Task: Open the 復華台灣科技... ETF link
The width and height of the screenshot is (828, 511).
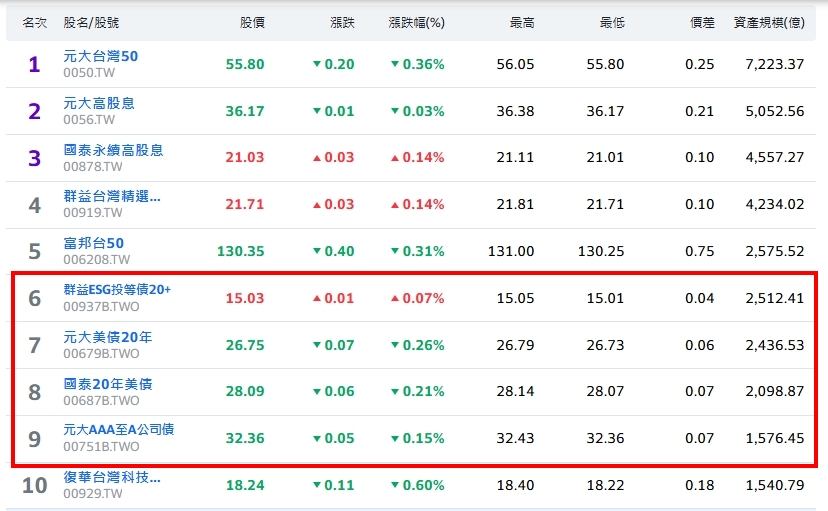Action: (x=111, y=477)
